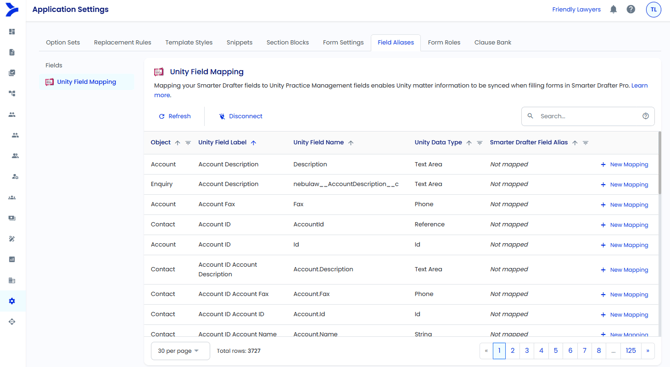This screenshot has height=367, width=670.
Task: Select current page 1 button
Action: [x=499, y=351]
